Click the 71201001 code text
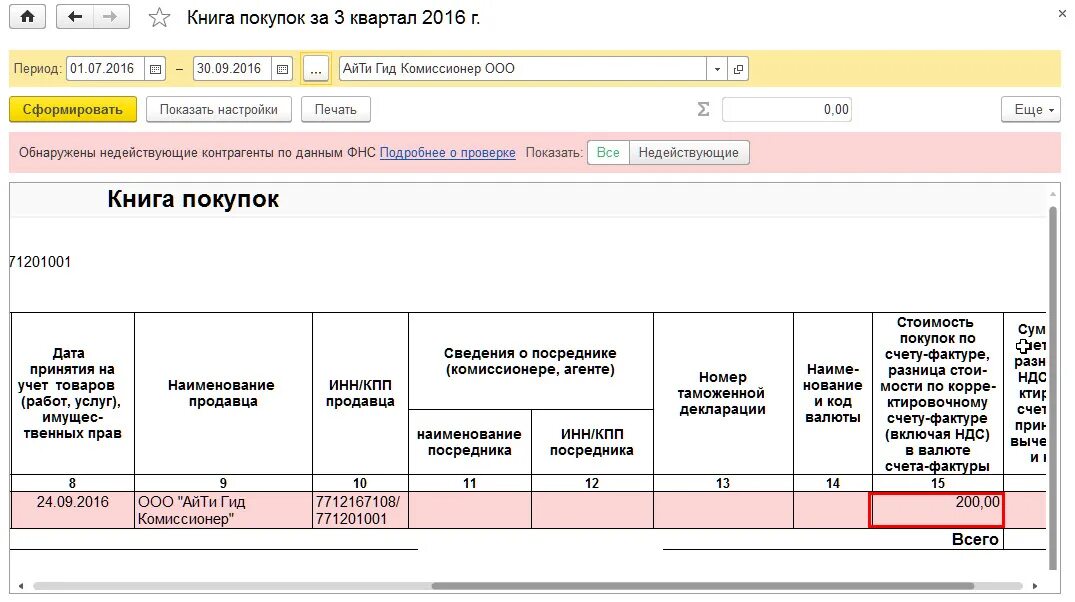 [x=40, y=262]
